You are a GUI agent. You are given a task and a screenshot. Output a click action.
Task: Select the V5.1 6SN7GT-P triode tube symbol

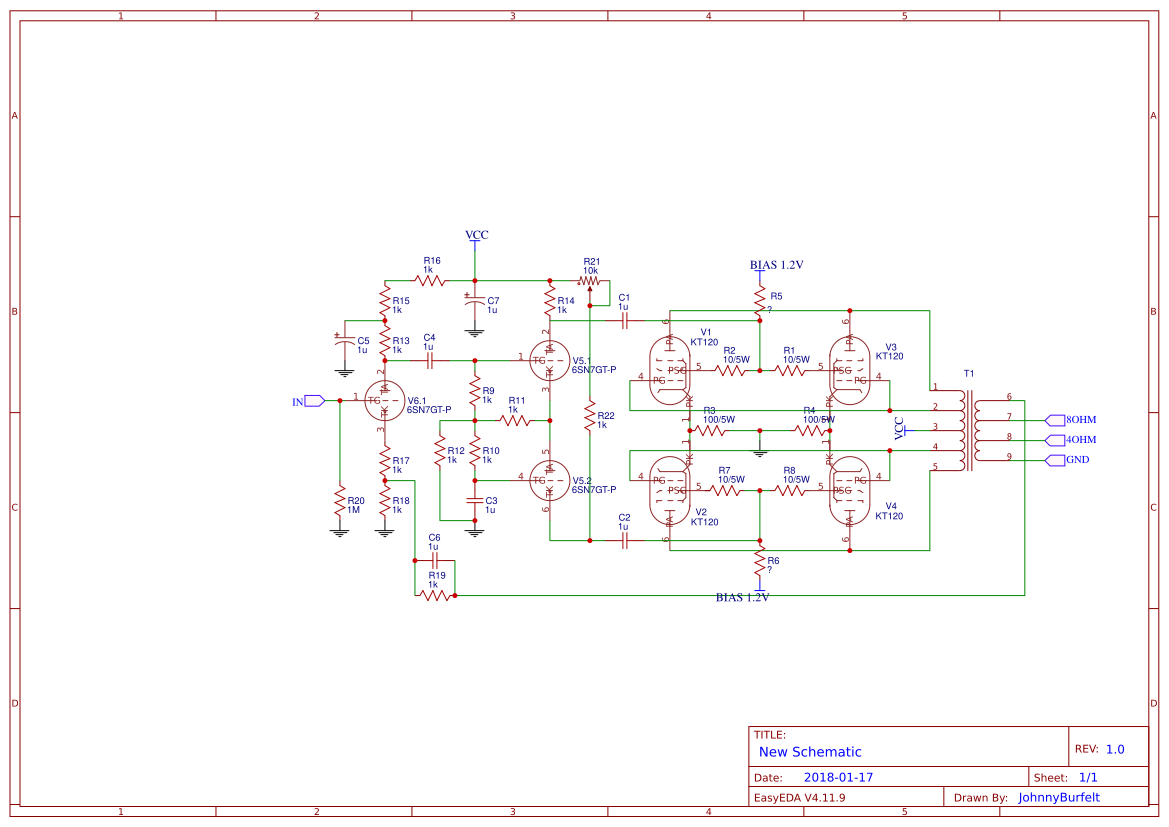(x=549, y=360)
